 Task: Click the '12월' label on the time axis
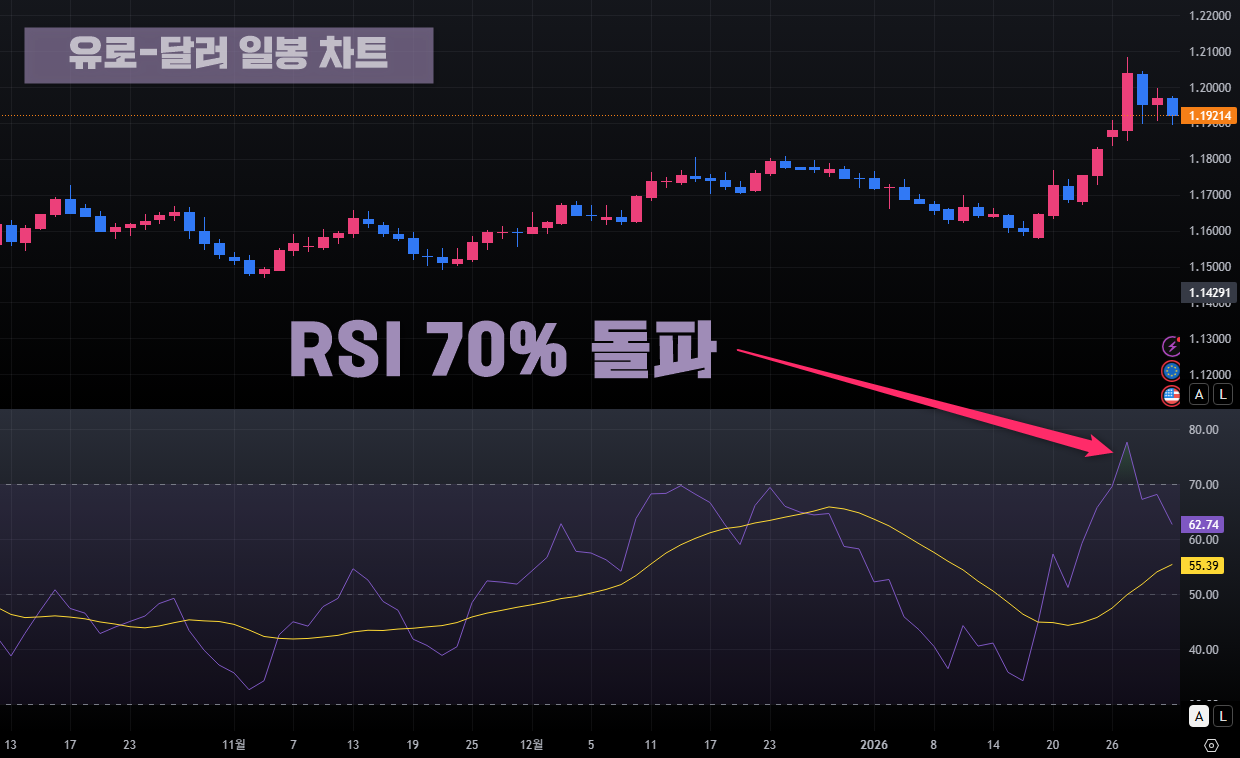(532, 745)
